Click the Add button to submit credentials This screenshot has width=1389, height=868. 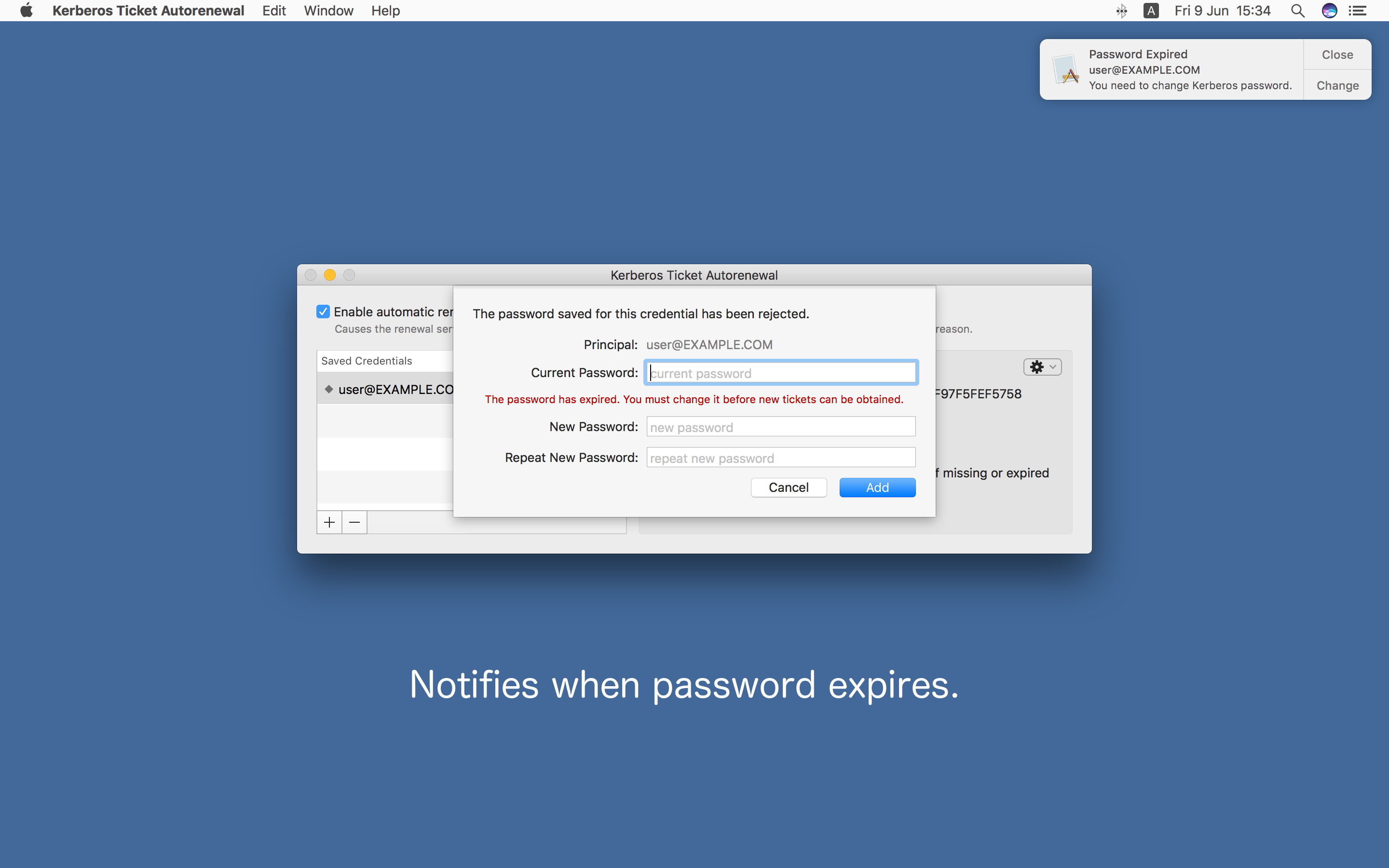(x=876, y=488)
